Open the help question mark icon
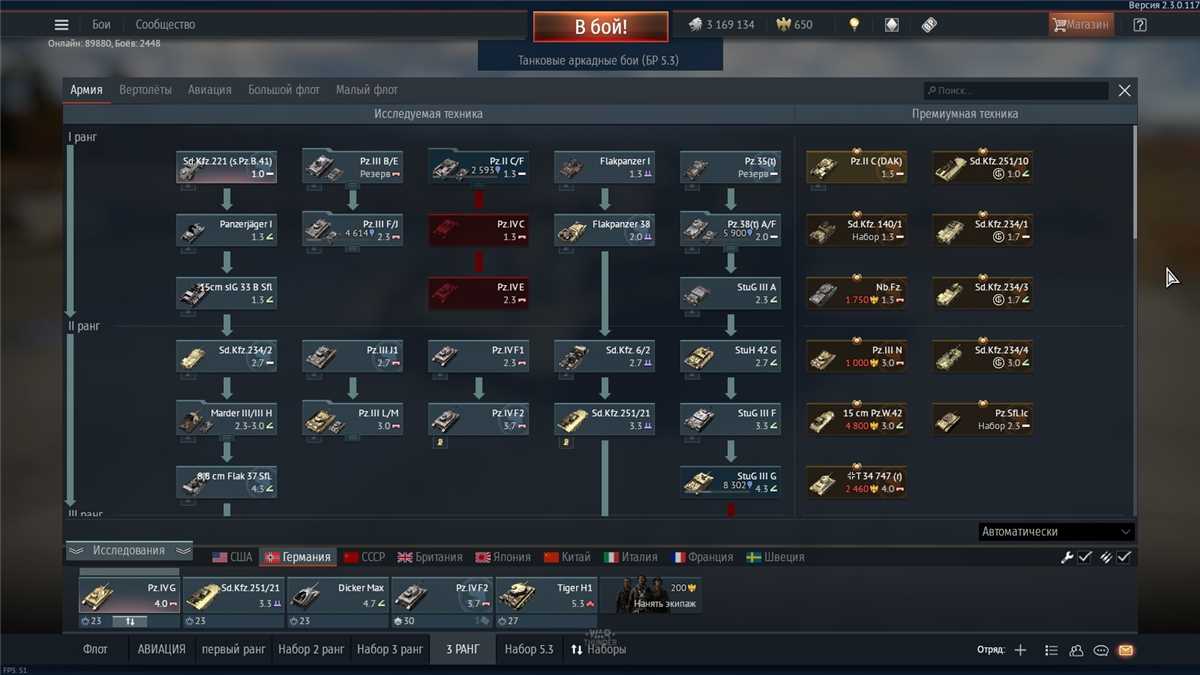 click(1140, 25)
